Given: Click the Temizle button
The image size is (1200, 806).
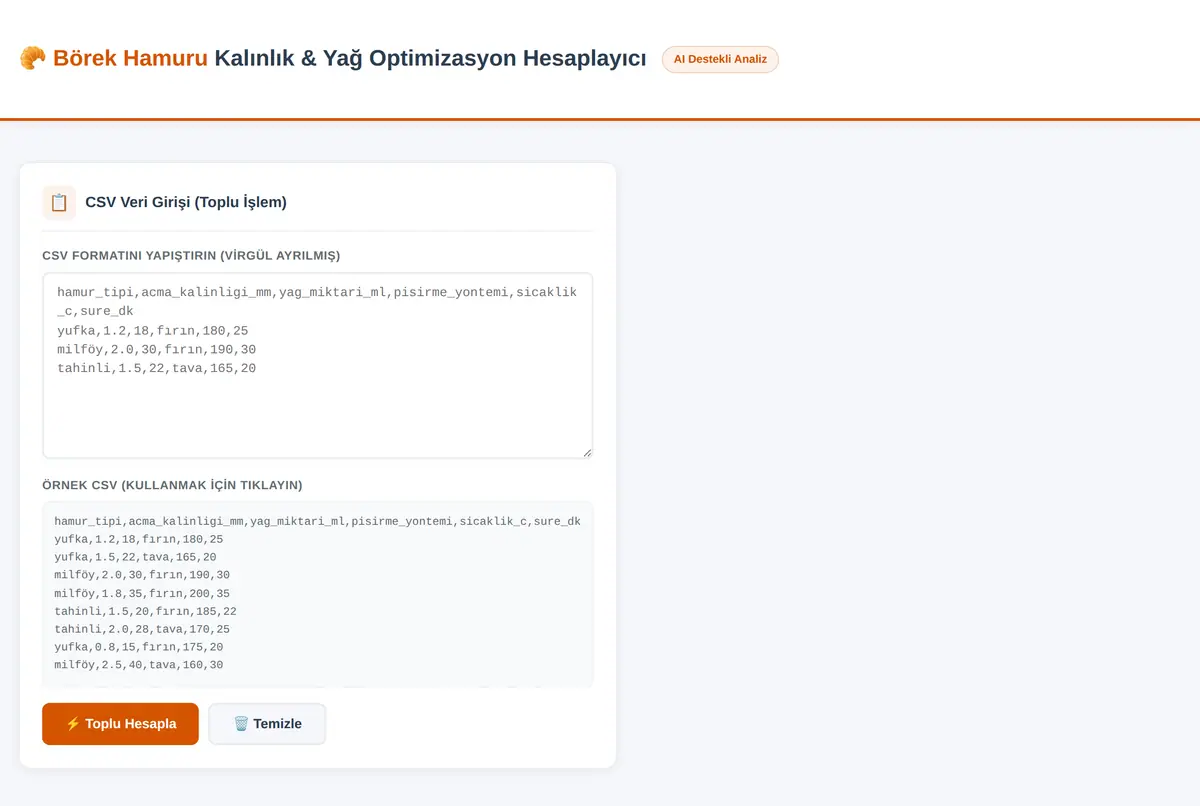Looking at the screenshot, I should [x=267, y=724].
